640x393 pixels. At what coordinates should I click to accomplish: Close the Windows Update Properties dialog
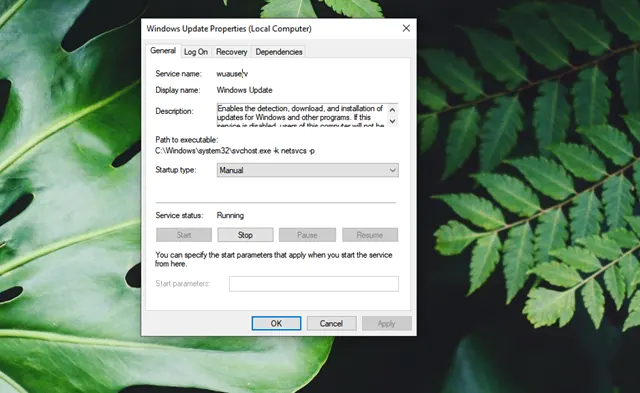pos(406,28)
